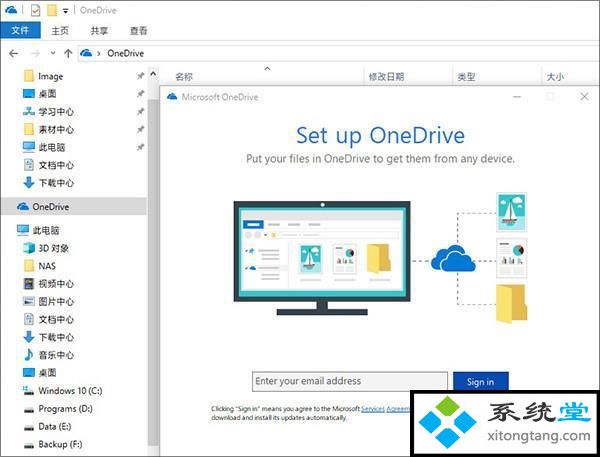Go up one level with up arrow

(x=68, y=53)
